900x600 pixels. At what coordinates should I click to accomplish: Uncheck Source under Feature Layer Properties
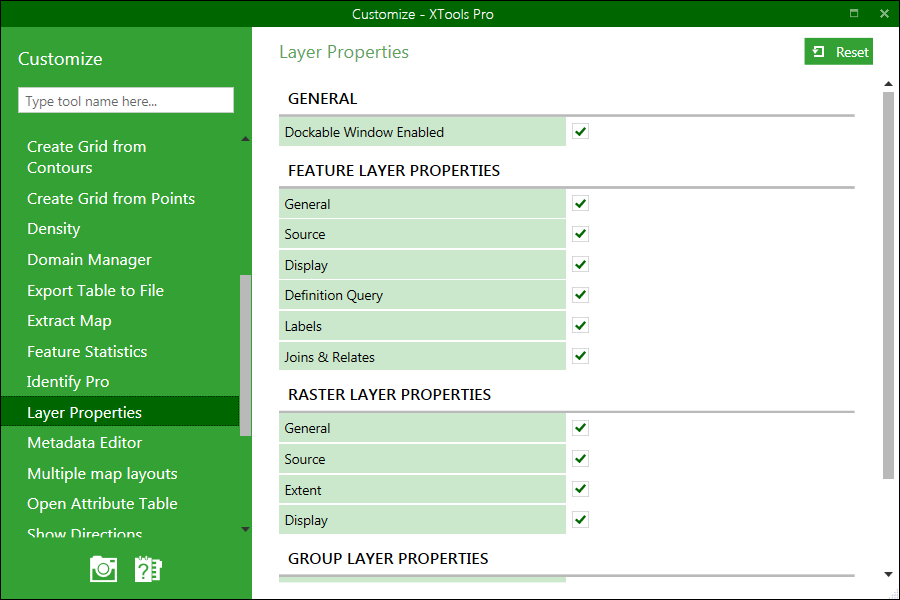tap(580, 234)
